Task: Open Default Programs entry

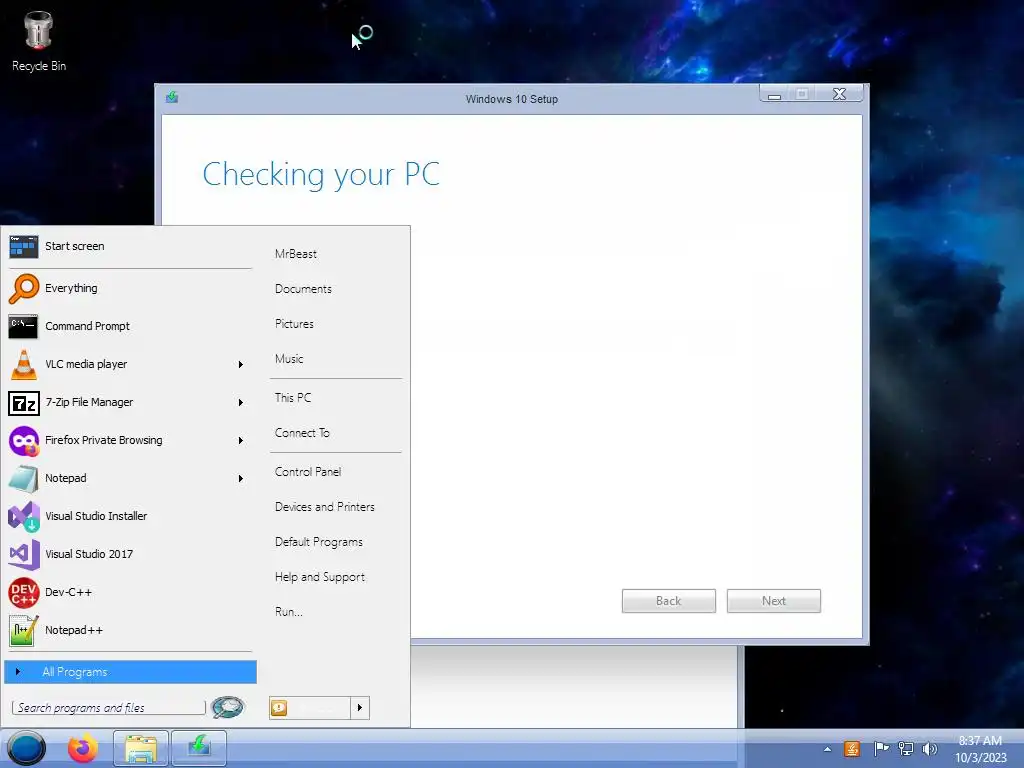Action: click(318, 542)
